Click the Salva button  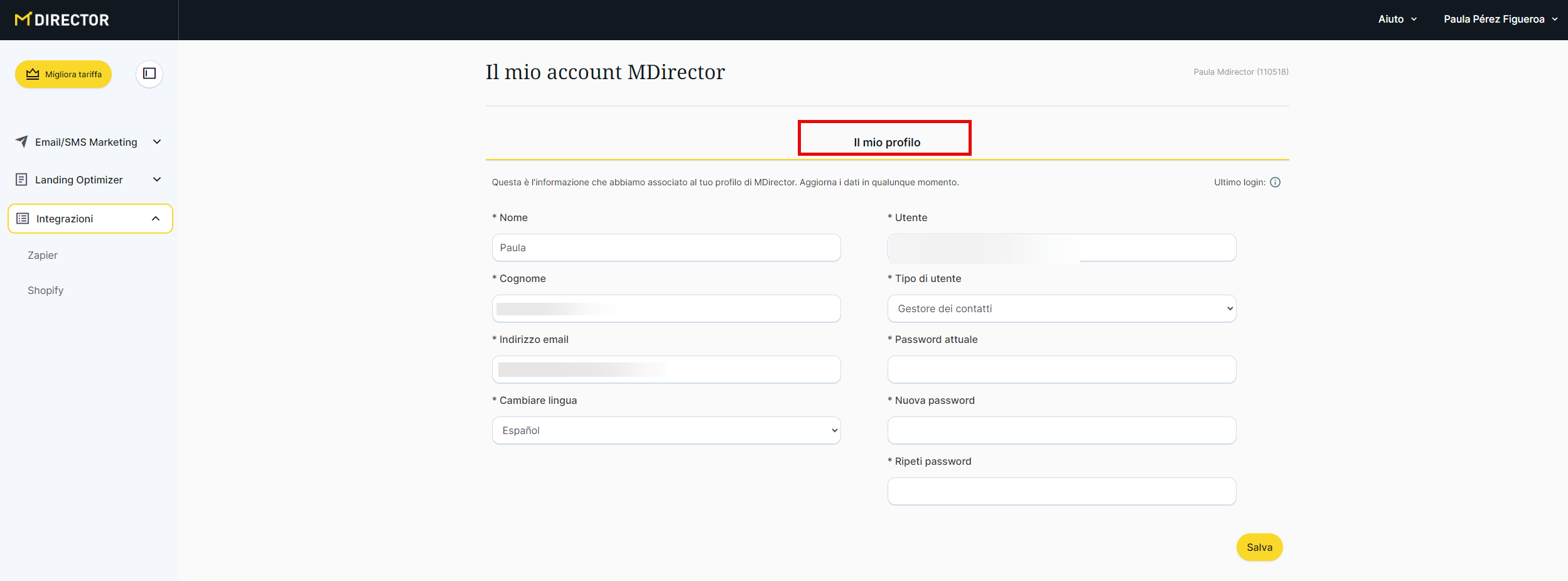(1259, 547)
